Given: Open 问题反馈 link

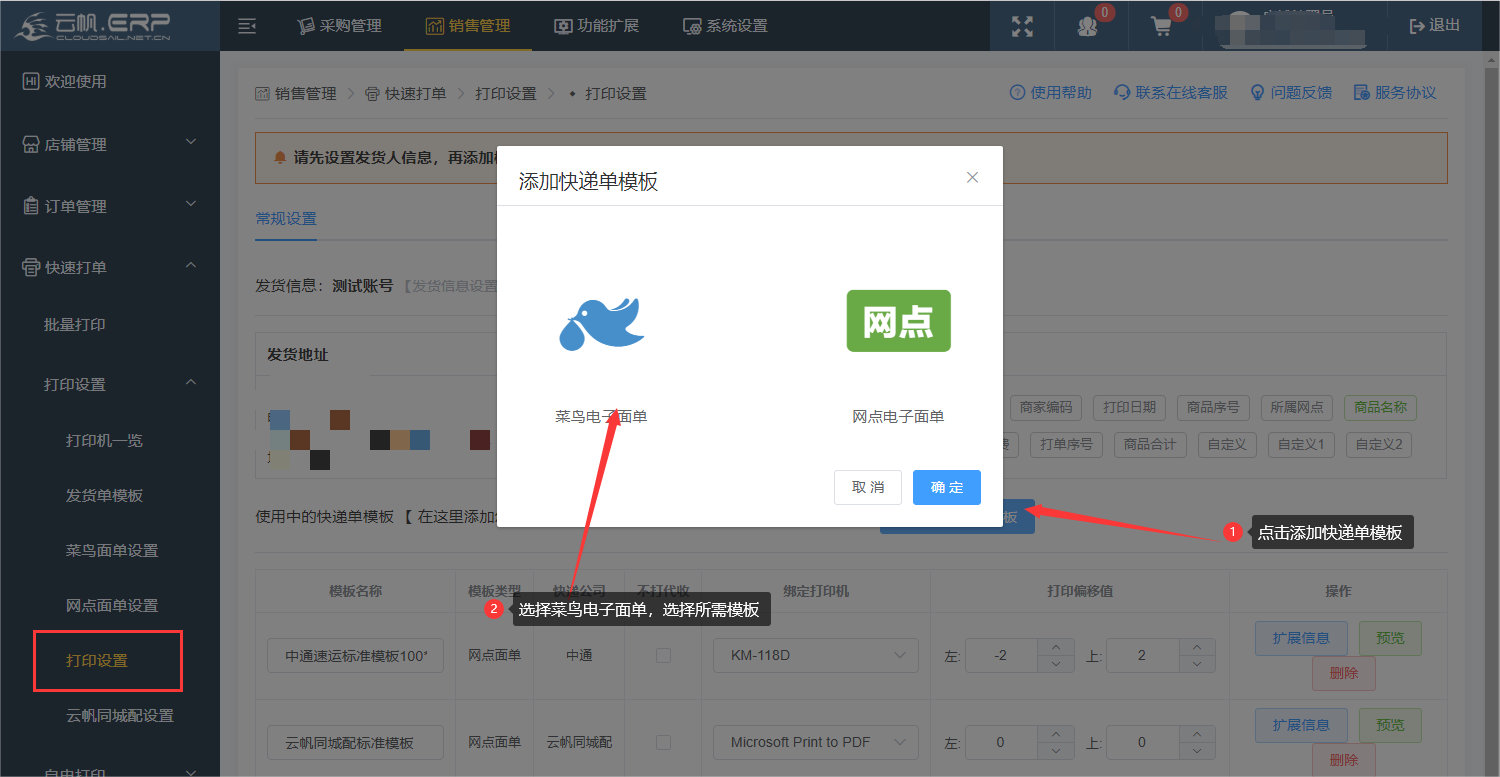Looking at the screenshot, I should coord(1291,92).
